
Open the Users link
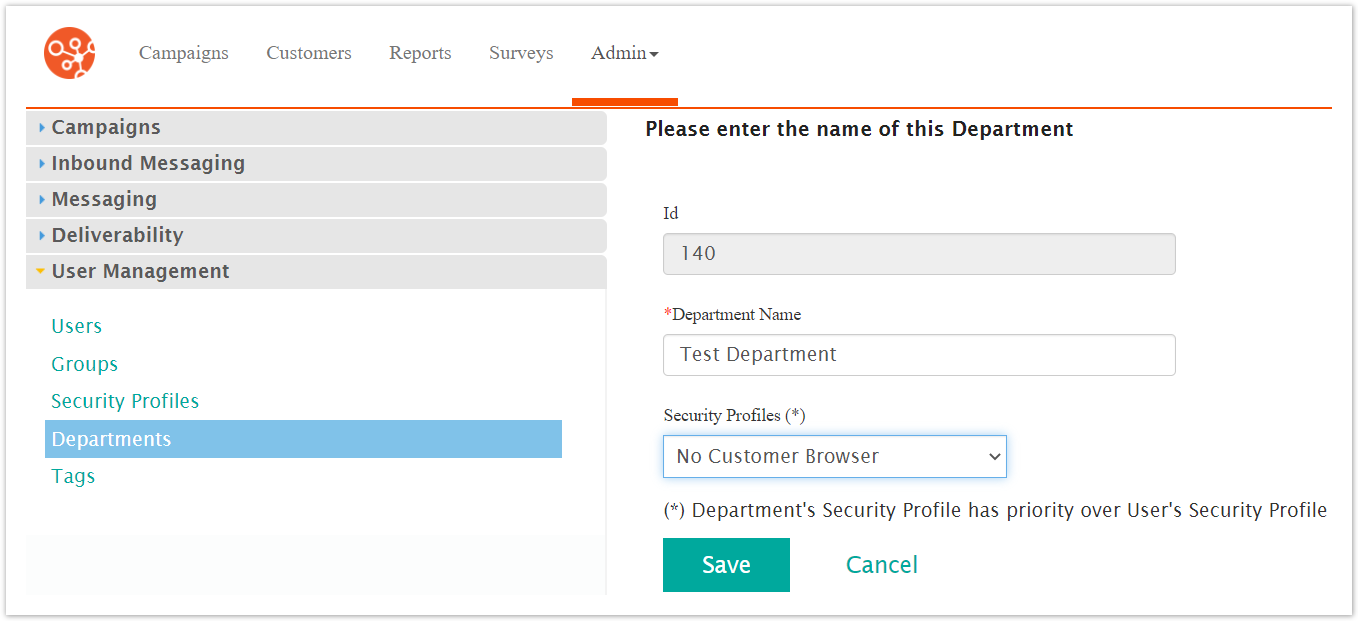(x=77, y=326)
